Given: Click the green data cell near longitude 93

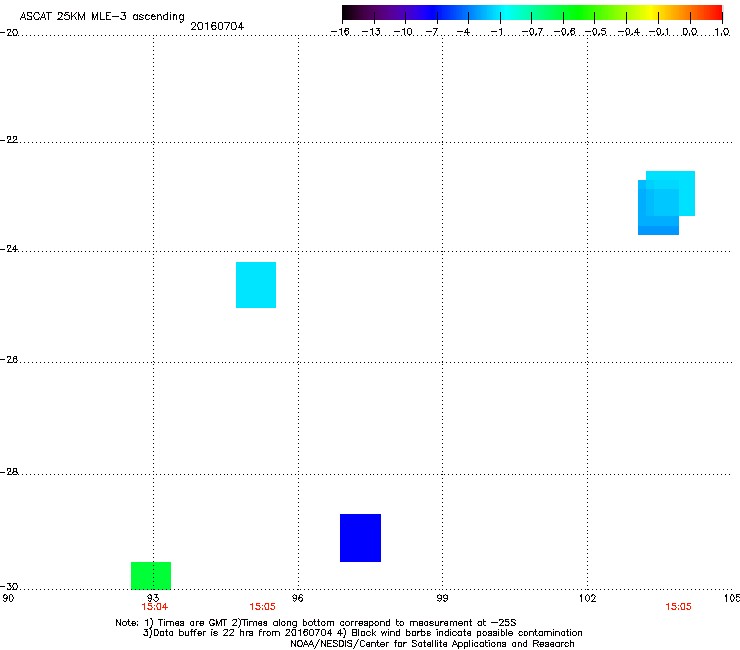Looking at the screenshot, I should point(151,575).
